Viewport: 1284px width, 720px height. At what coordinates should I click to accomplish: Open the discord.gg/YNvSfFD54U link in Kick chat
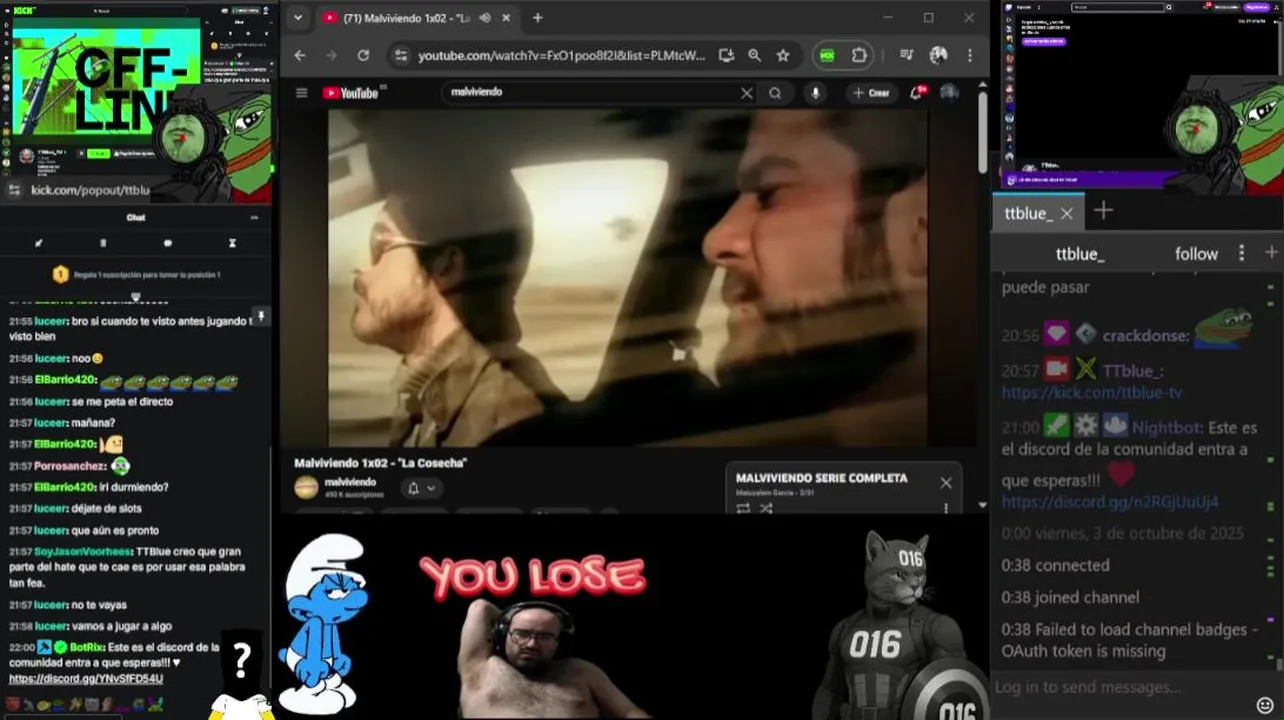click(x=86, y=679)
